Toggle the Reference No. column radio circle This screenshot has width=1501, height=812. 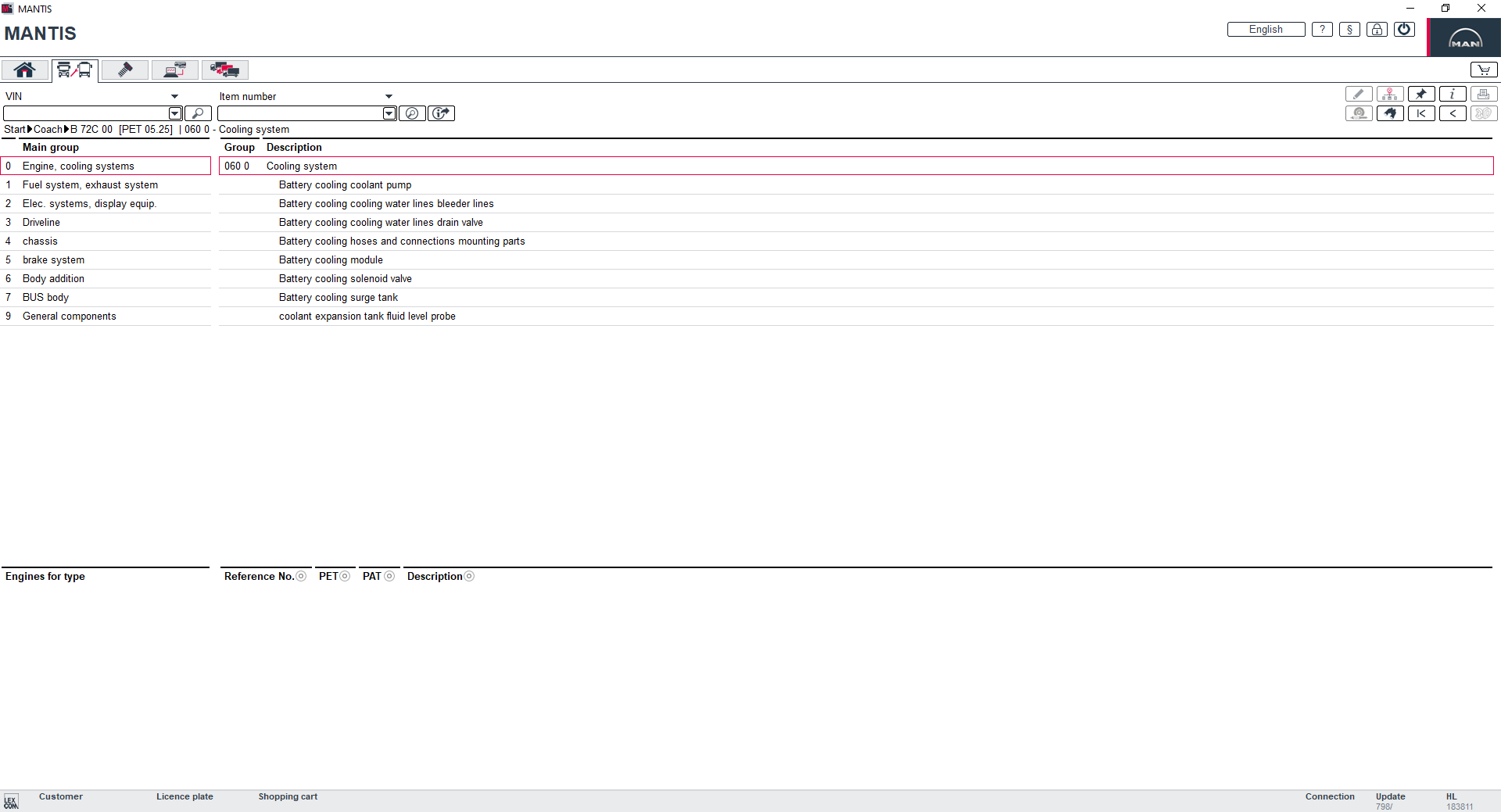[301, 577]
